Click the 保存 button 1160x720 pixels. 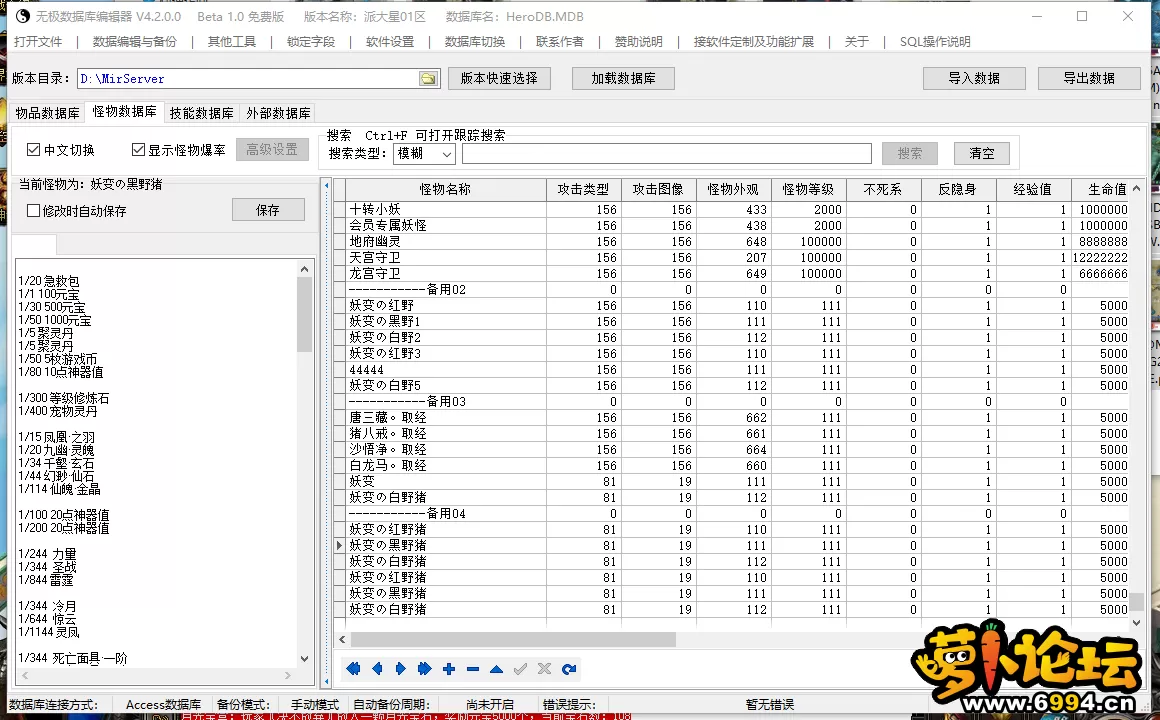point(269,210)
